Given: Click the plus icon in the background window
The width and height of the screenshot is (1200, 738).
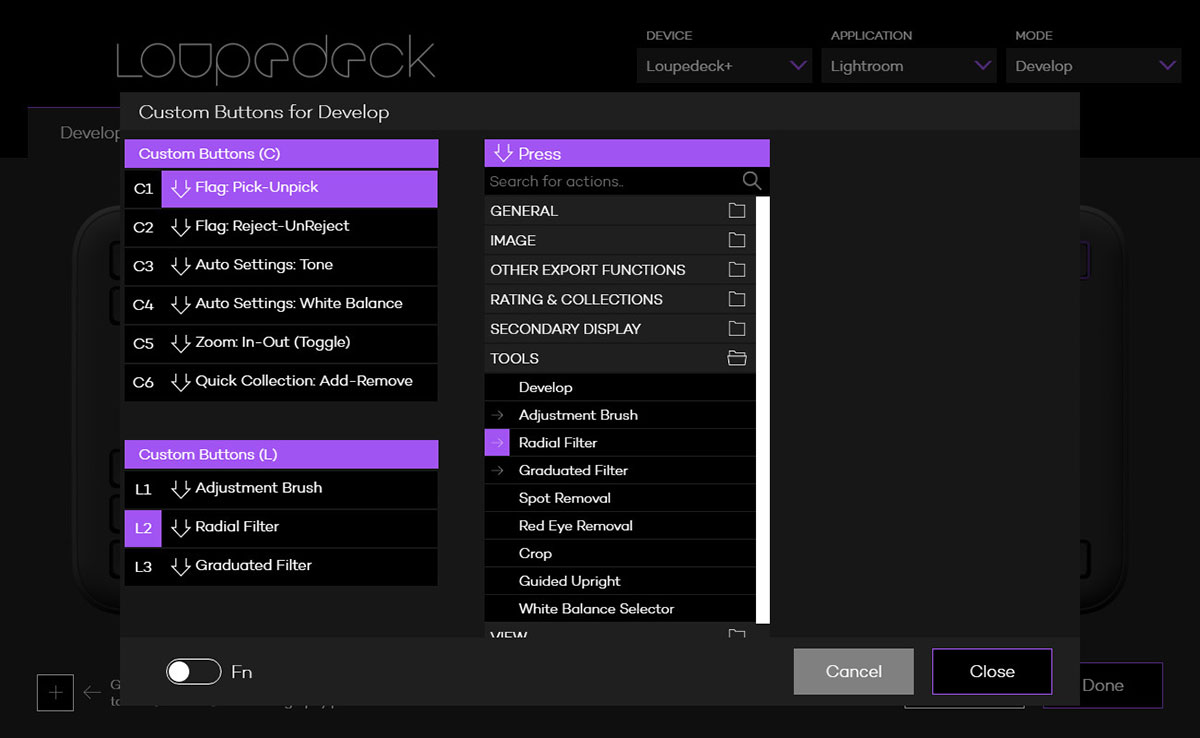Looking at the screenshot, I should [55, 693].
